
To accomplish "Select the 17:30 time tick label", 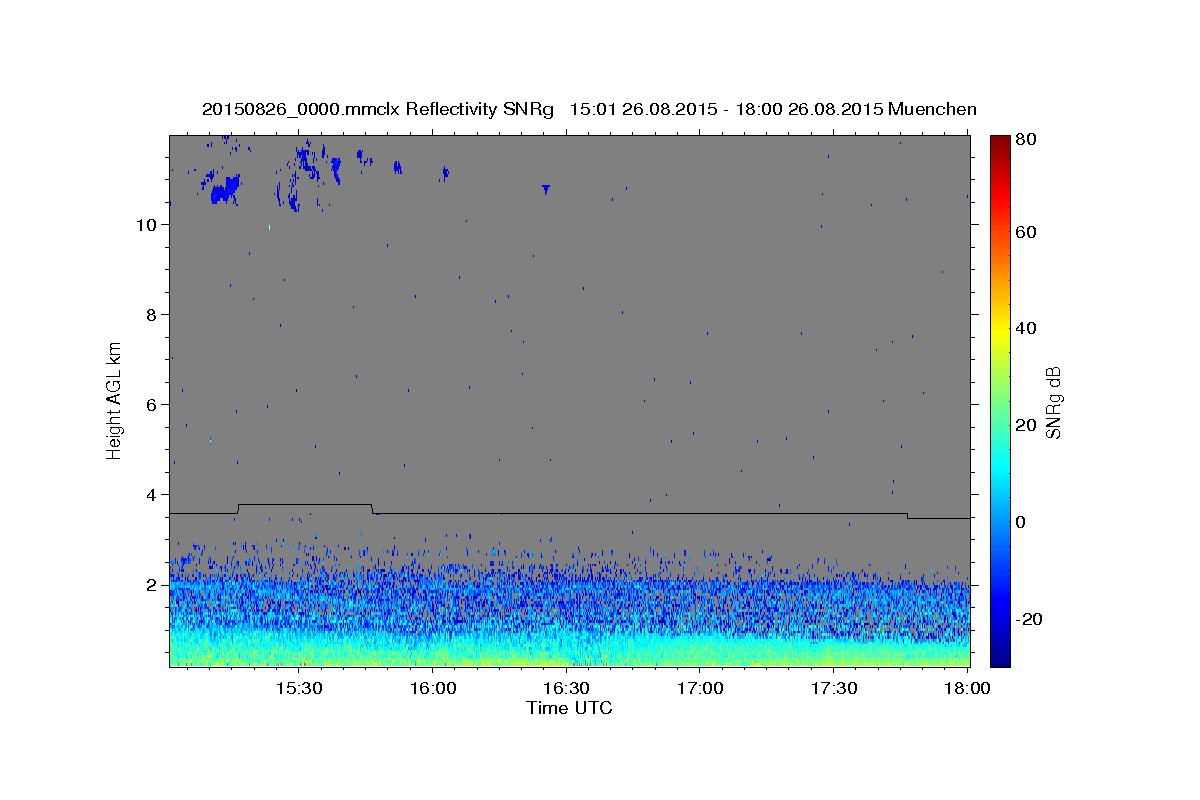I will (x=834, y=689).
